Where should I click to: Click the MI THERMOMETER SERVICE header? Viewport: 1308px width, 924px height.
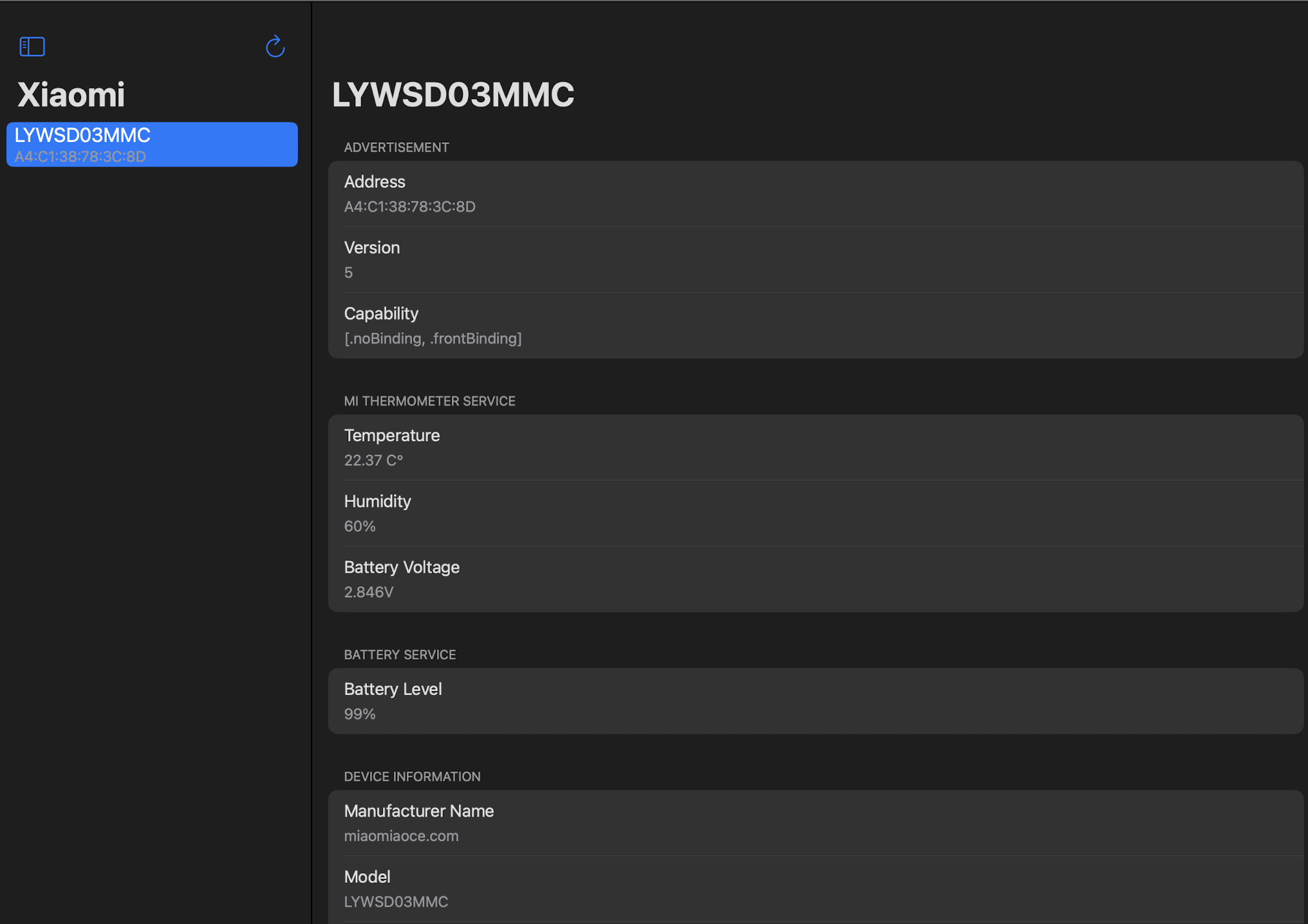(x=429, y=400)
